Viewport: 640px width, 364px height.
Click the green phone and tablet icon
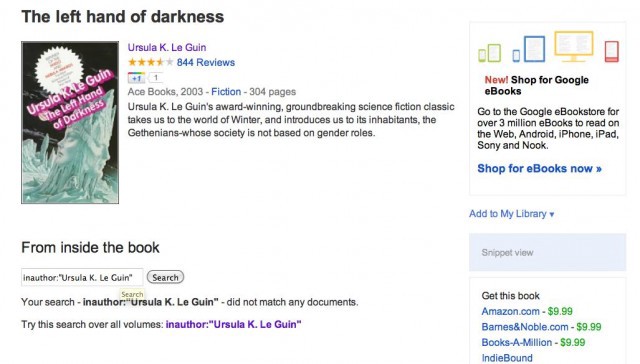(489, 53)
